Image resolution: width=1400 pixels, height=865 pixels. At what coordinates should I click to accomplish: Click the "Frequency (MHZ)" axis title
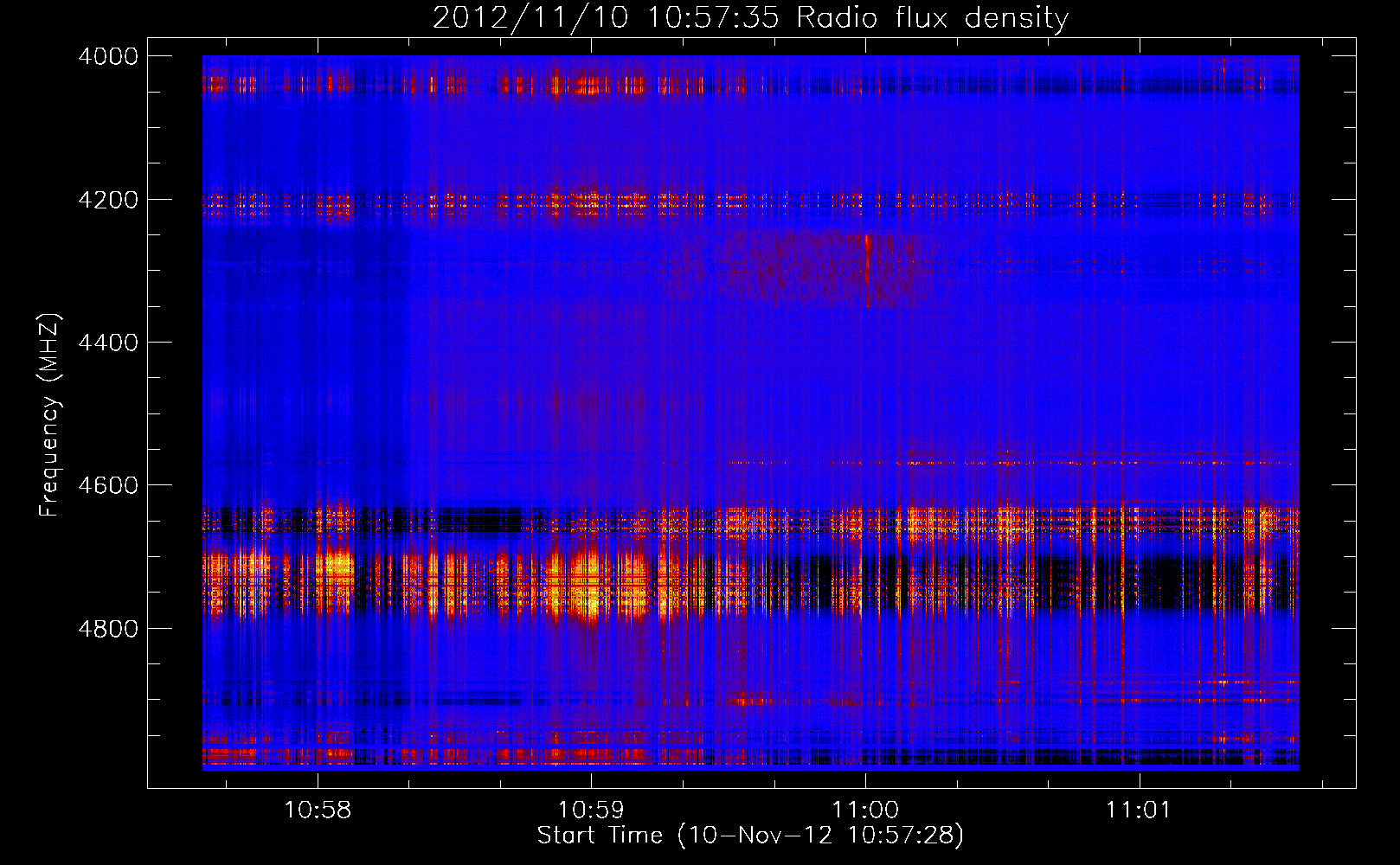[50, 415]
